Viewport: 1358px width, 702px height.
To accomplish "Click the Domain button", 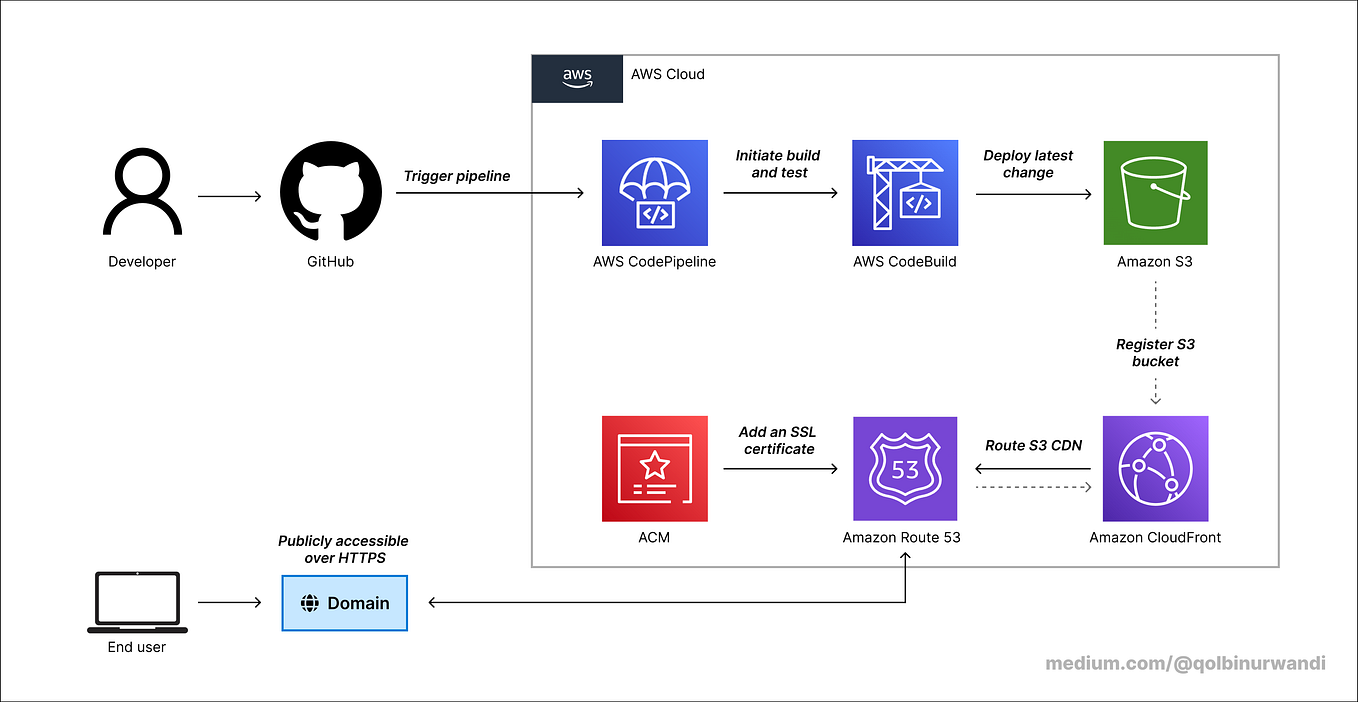I will [344, 603].
